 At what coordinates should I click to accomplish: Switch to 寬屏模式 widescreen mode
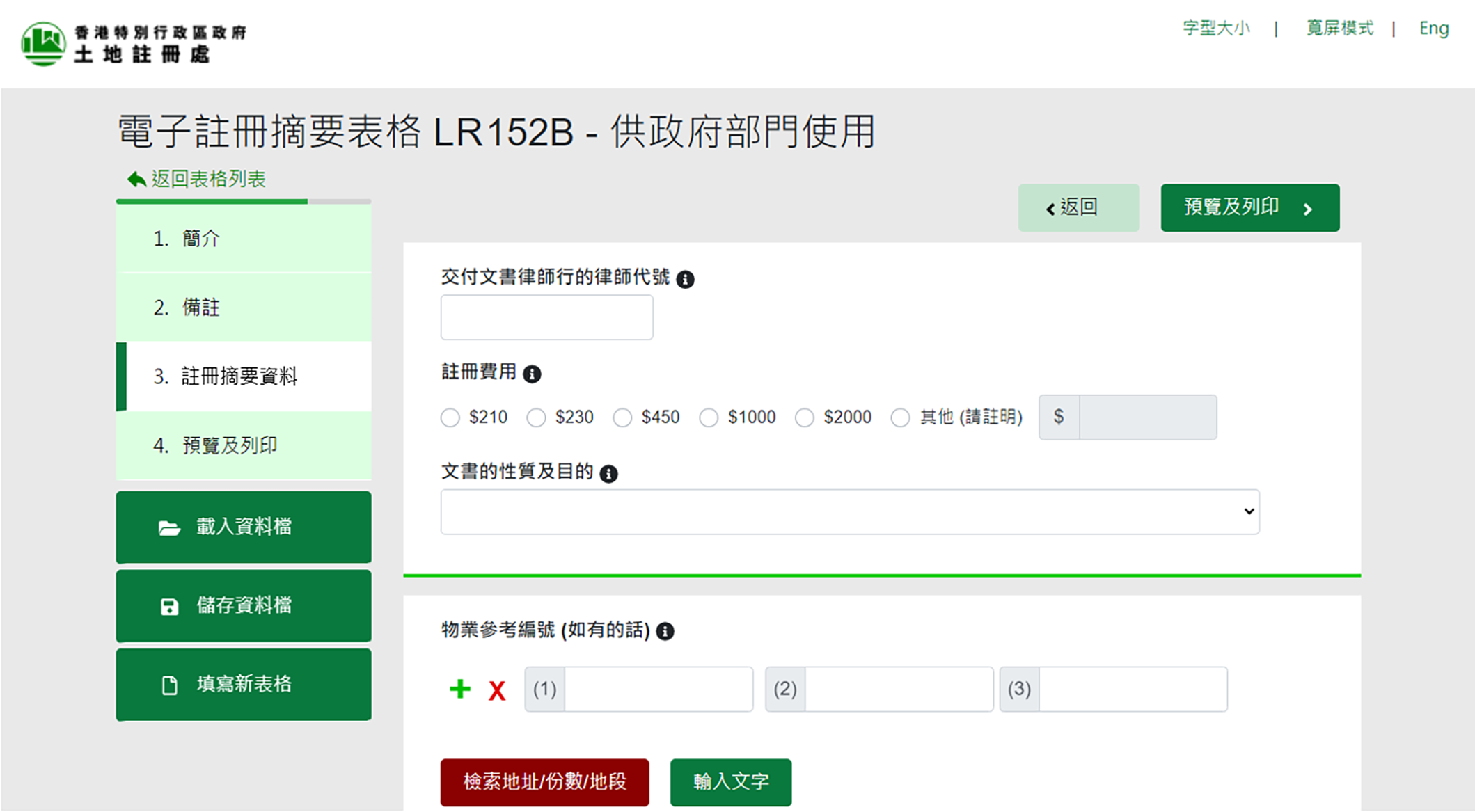click(1340, 29)
